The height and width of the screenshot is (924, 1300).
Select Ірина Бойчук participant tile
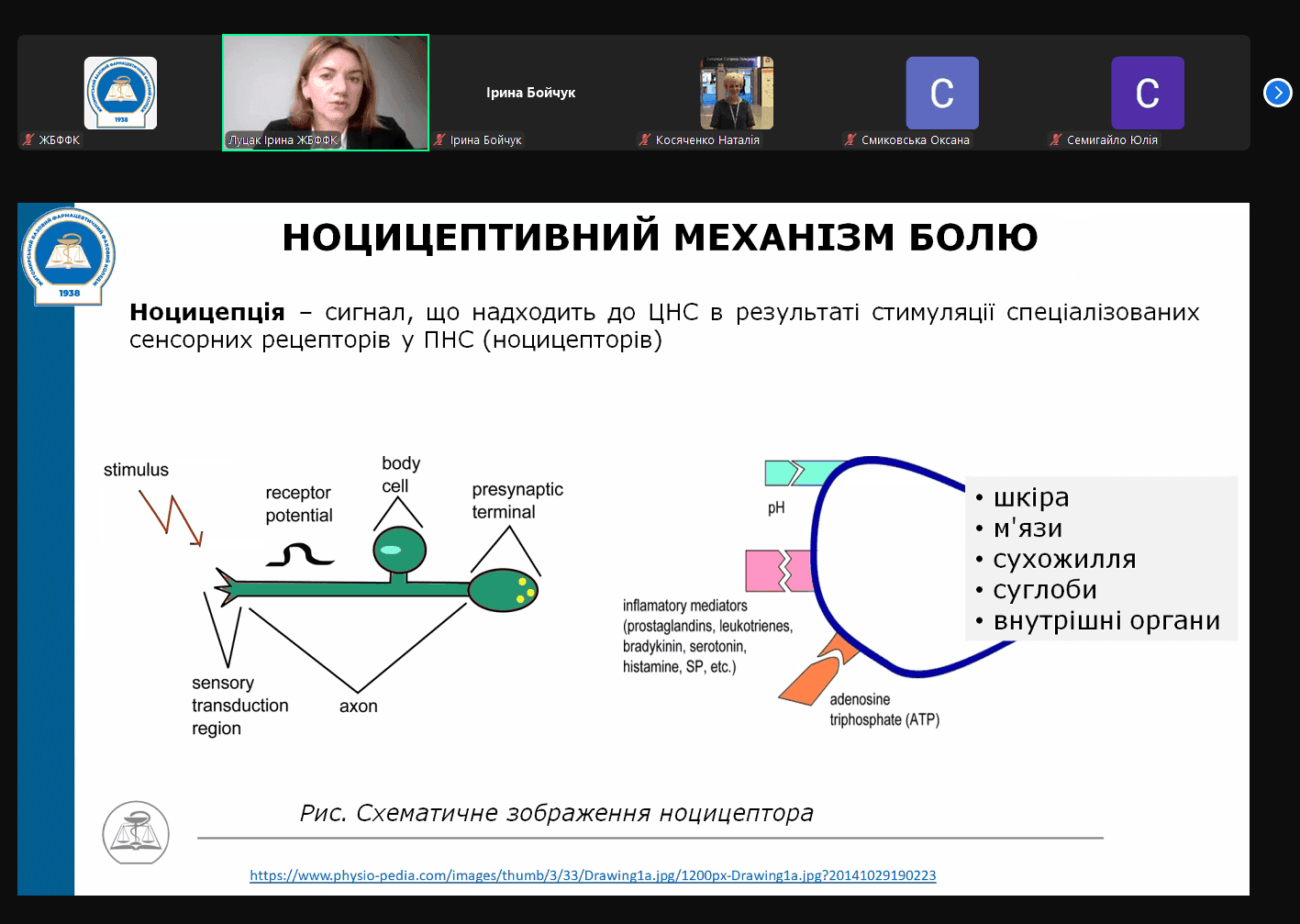coord(531,93)
